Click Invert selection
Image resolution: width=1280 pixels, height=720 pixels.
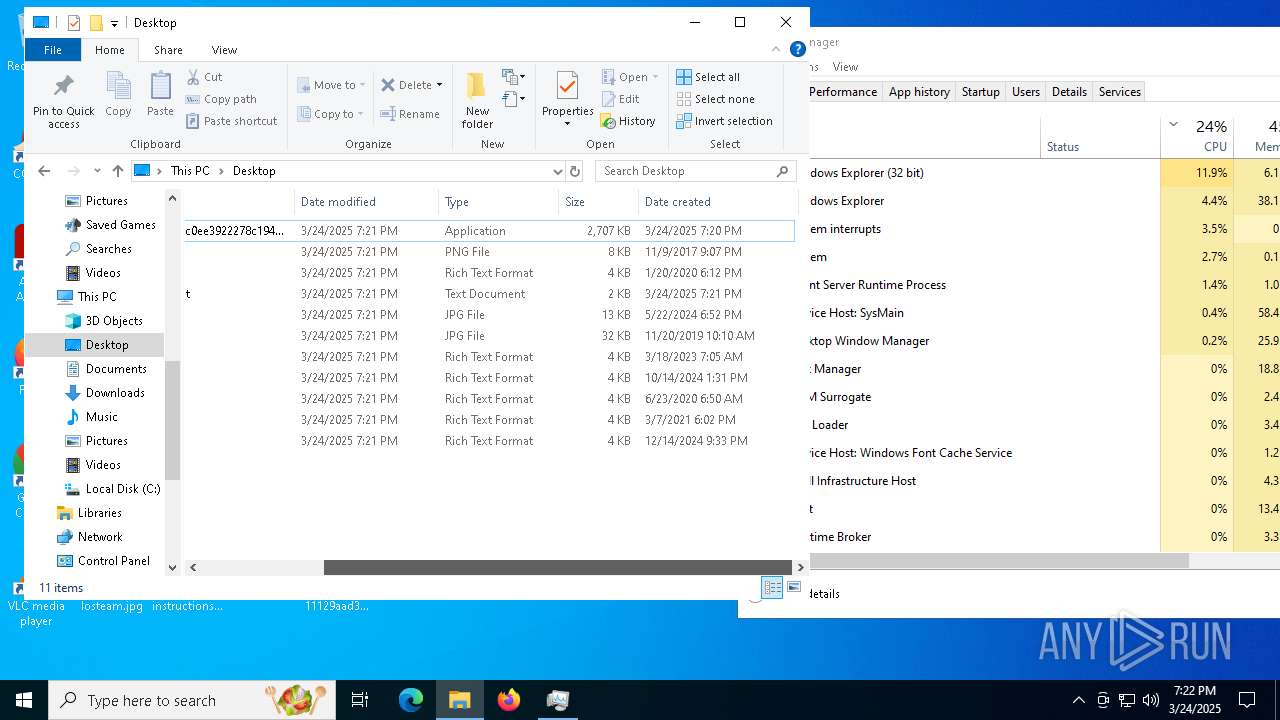pyautogui.click(x=724, y=121)
